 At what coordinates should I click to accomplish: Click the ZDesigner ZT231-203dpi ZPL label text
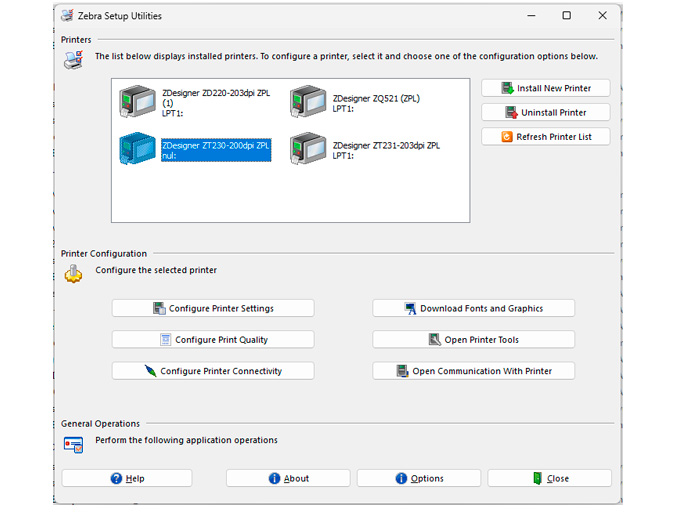(x=386, y=150)
